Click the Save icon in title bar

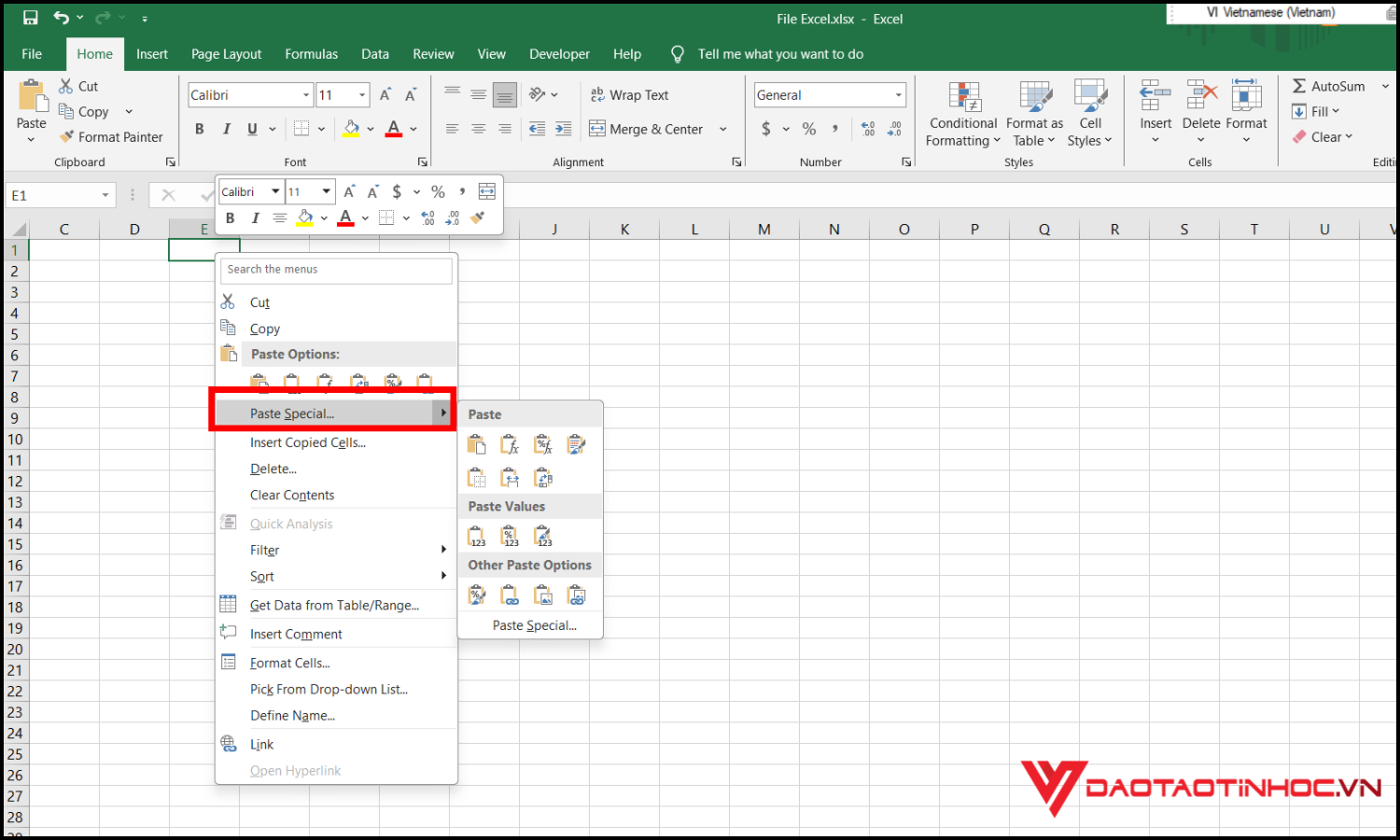coord(30,18)
